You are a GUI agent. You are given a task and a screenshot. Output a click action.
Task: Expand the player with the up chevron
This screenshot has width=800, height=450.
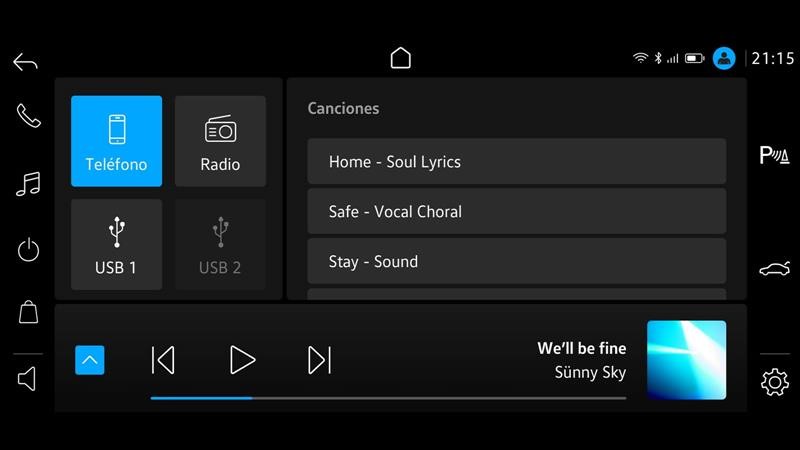tap(90, 360)
